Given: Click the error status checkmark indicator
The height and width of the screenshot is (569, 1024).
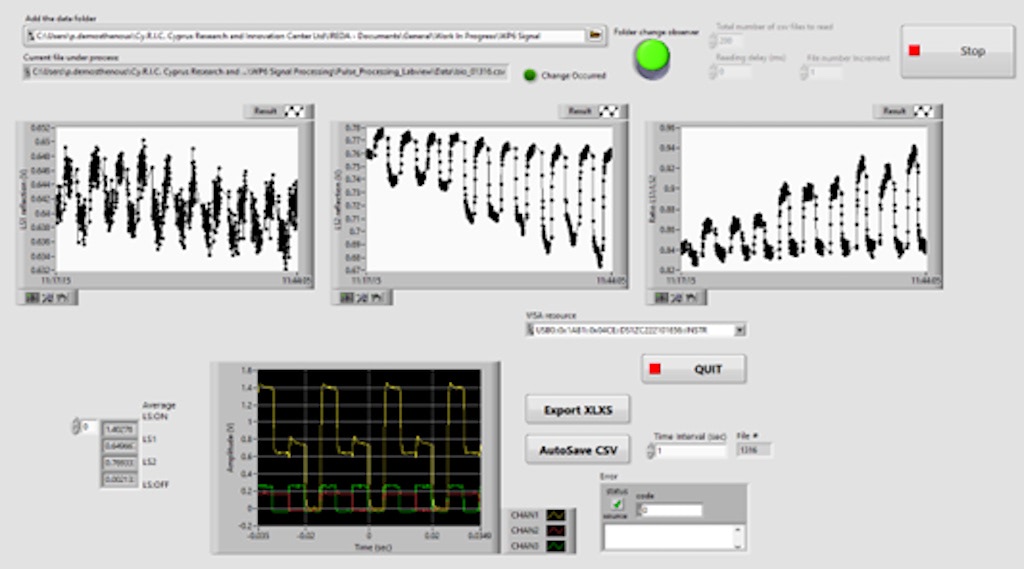Looking at the screenshot, I should [x=616, y=503].
